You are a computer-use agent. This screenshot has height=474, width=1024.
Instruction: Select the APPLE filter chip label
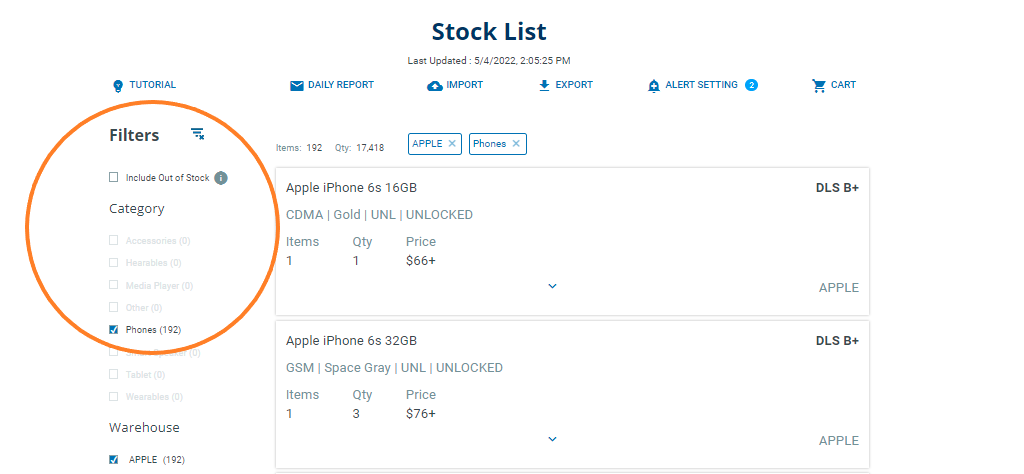click(427, 144)
